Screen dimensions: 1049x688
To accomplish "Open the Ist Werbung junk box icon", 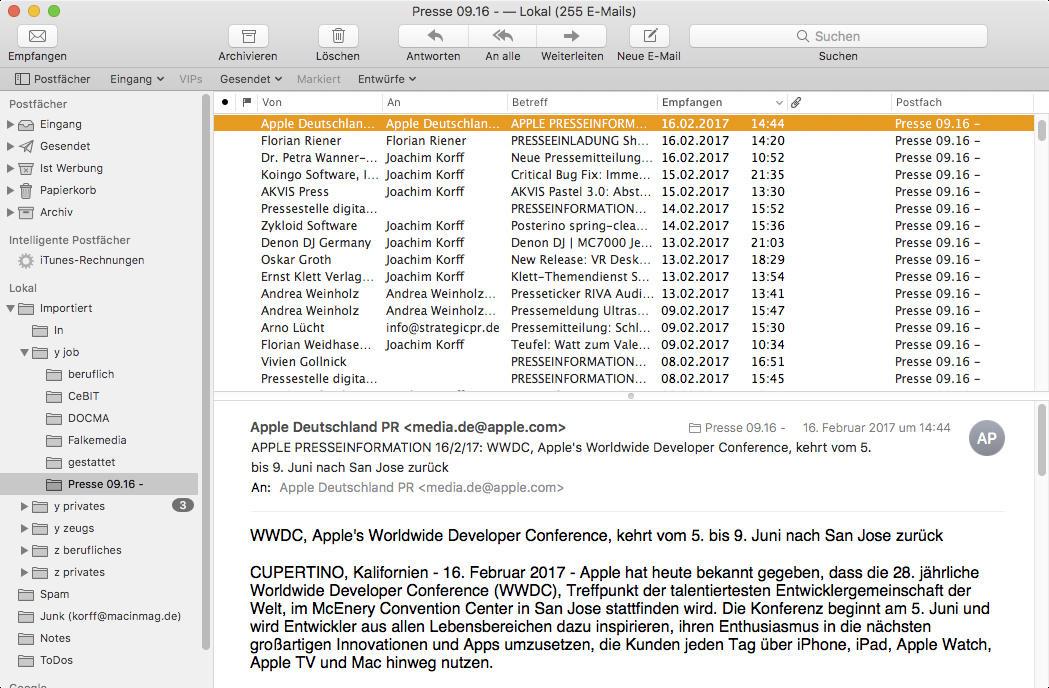I will click(26, 169).
